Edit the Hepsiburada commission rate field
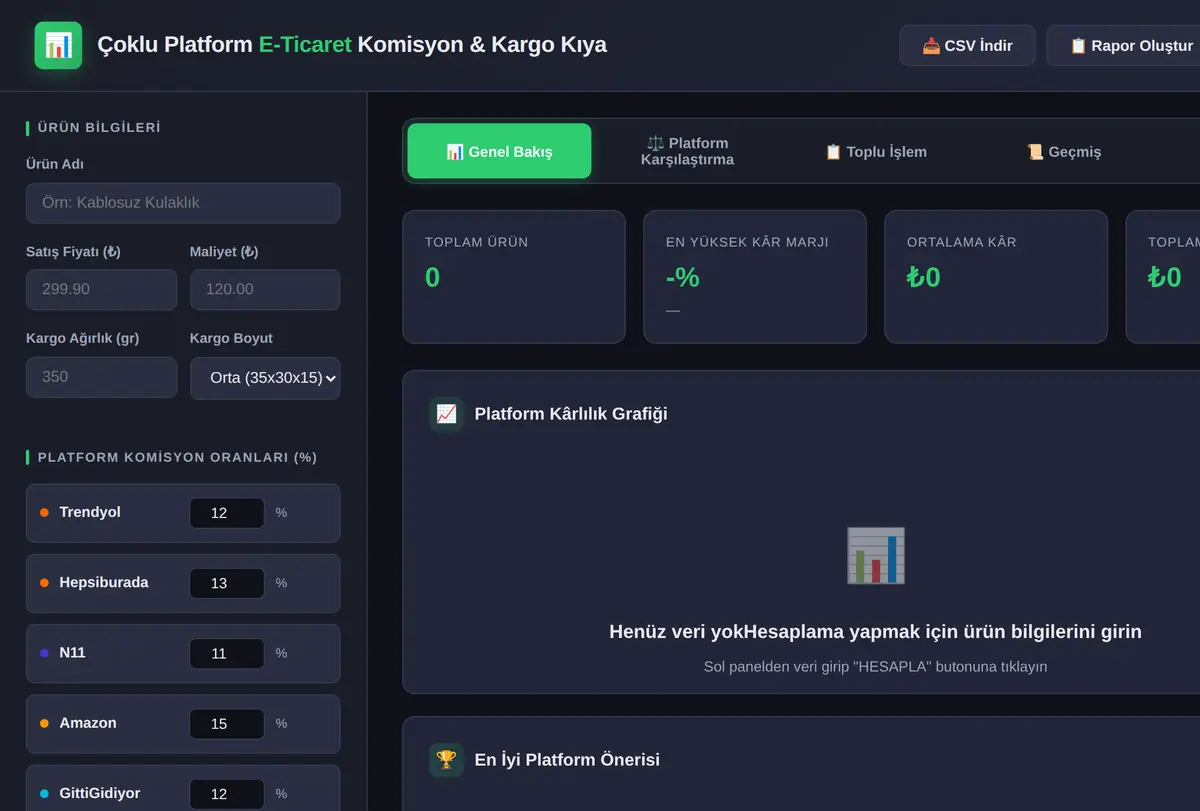This screenshot has height=811, width=1200. [227, 583]
